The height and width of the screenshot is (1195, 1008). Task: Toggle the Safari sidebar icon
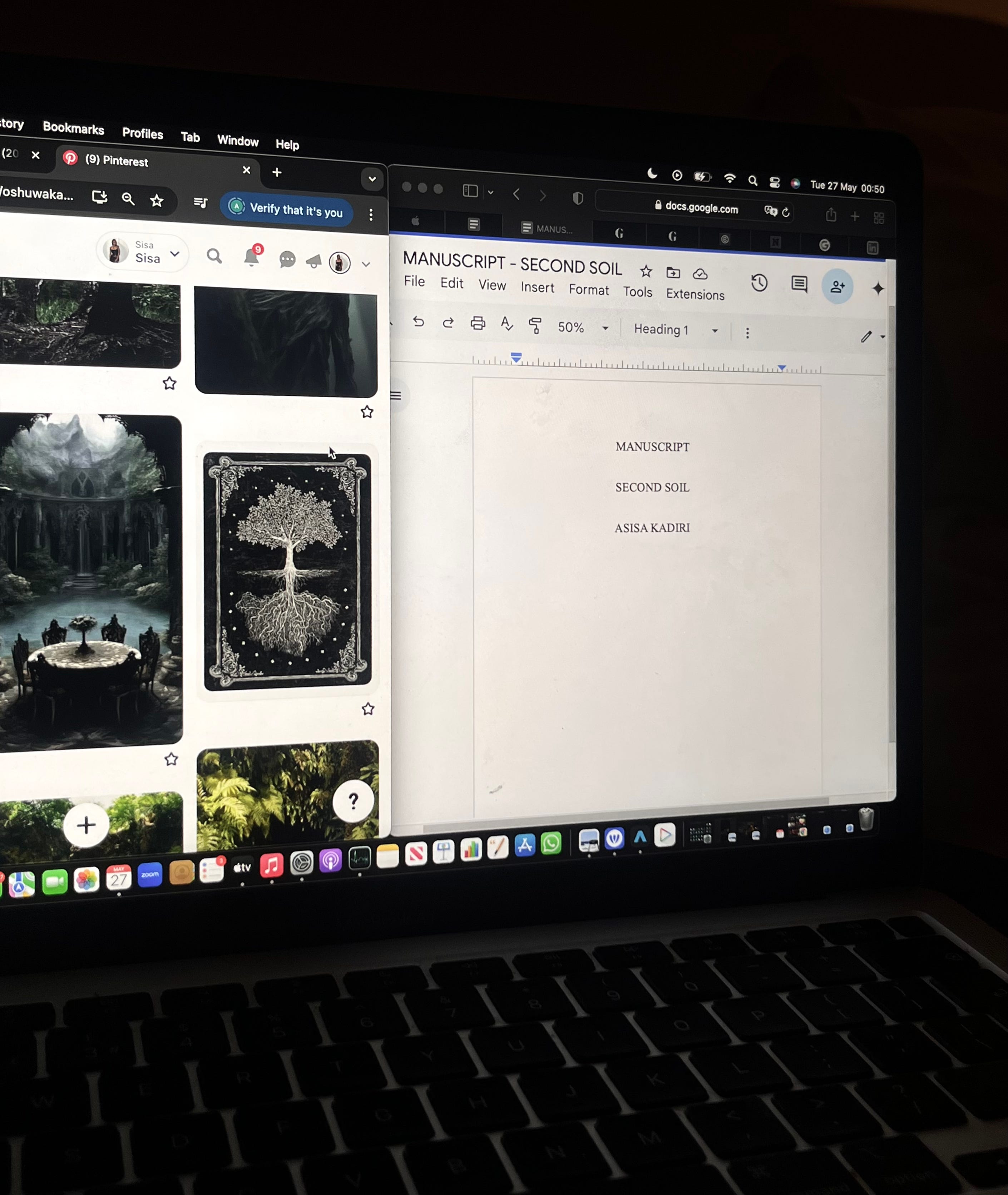click(470, 190)
